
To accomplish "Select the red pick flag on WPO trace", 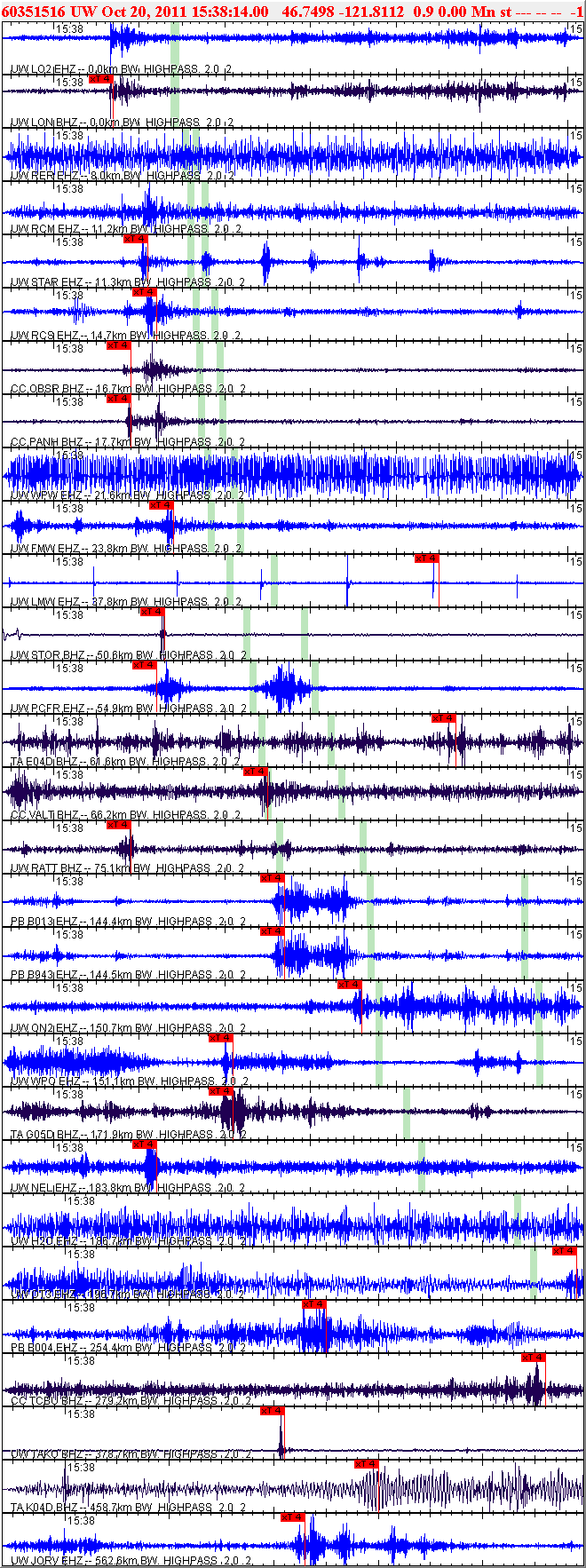I will click(x=221, y=1038).
